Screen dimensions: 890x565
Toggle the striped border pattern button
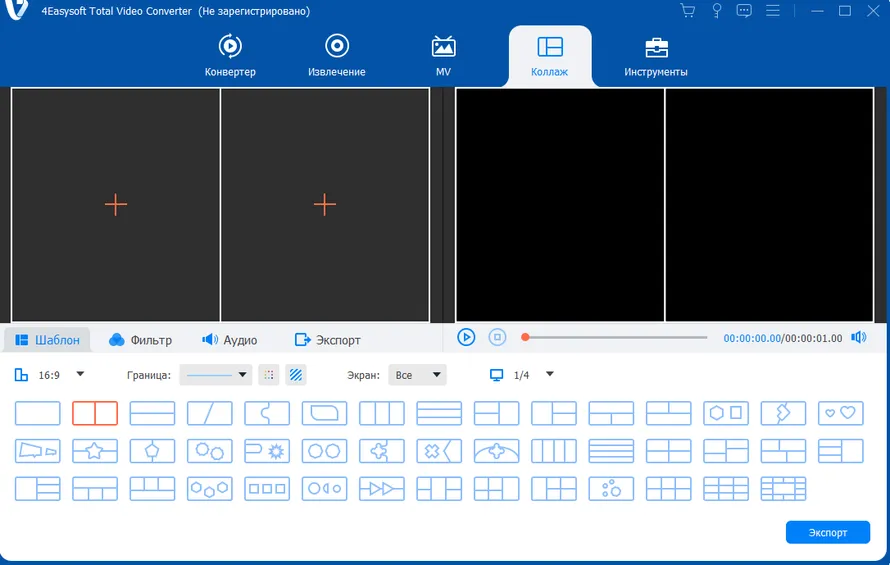coord(296,375)
